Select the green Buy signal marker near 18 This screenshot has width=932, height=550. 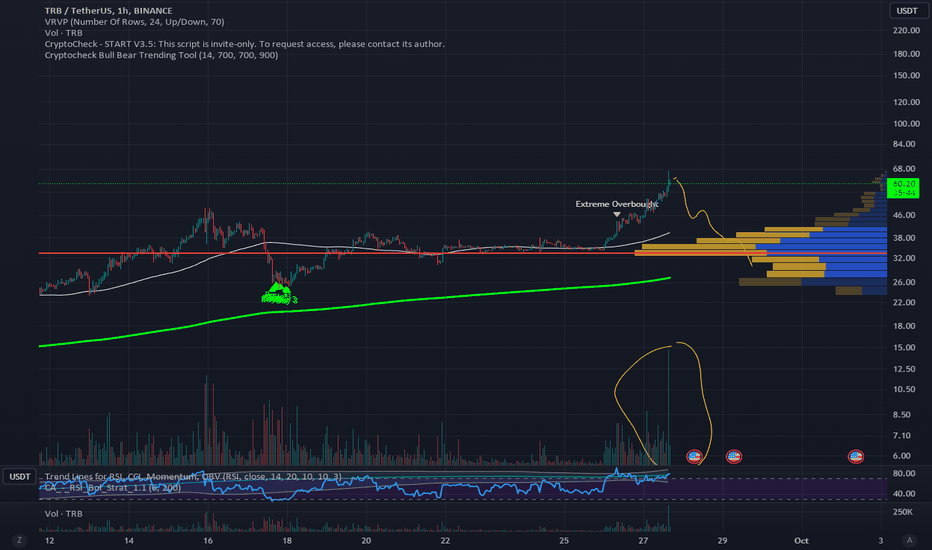(x=278, y=294)
